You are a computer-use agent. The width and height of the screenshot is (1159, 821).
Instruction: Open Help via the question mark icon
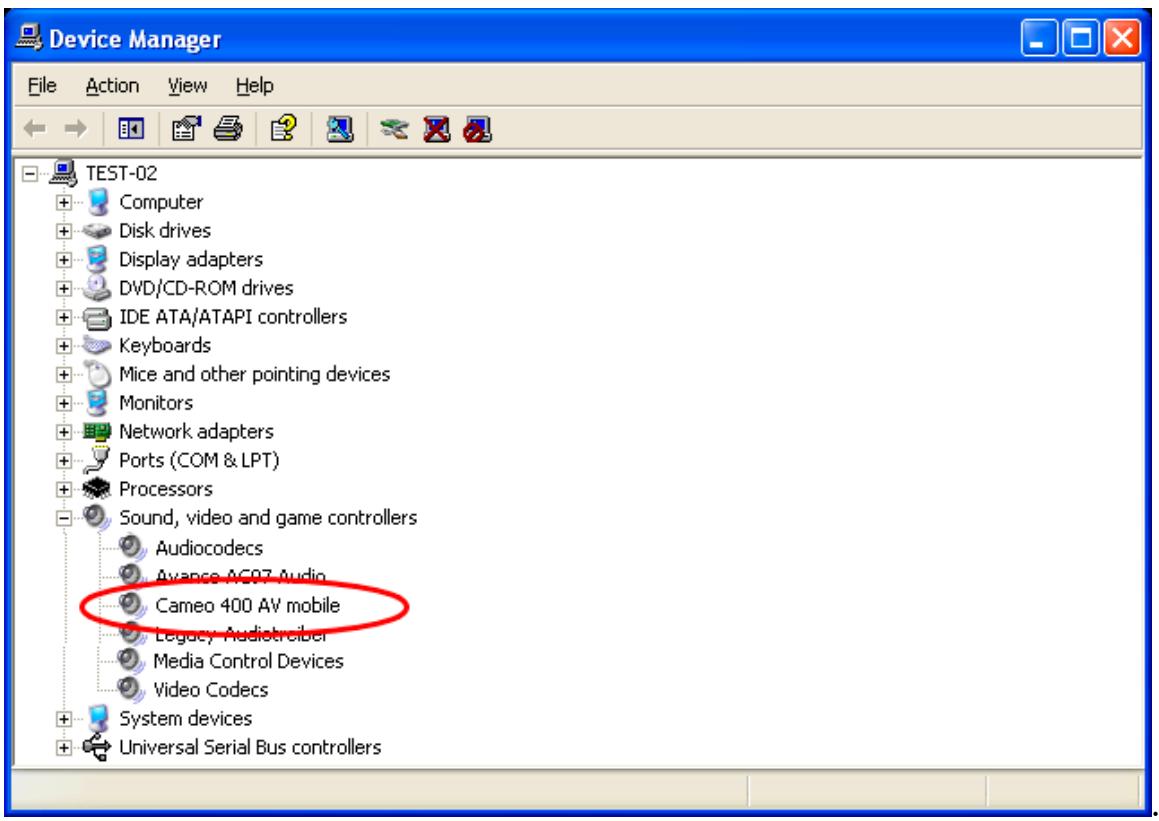pyautogui.click(x=284, y=129)
